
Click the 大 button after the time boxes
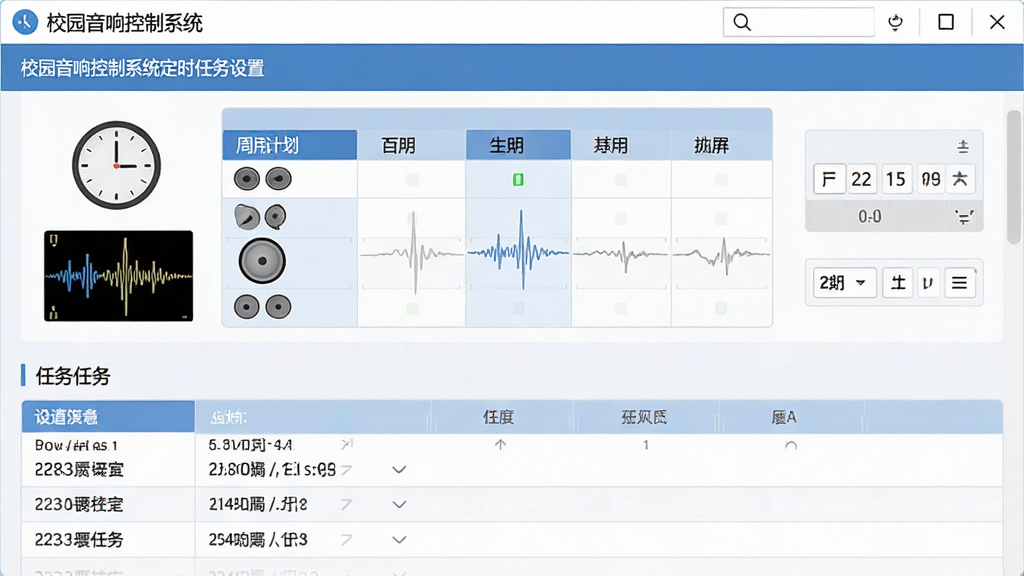click(960, 179)
